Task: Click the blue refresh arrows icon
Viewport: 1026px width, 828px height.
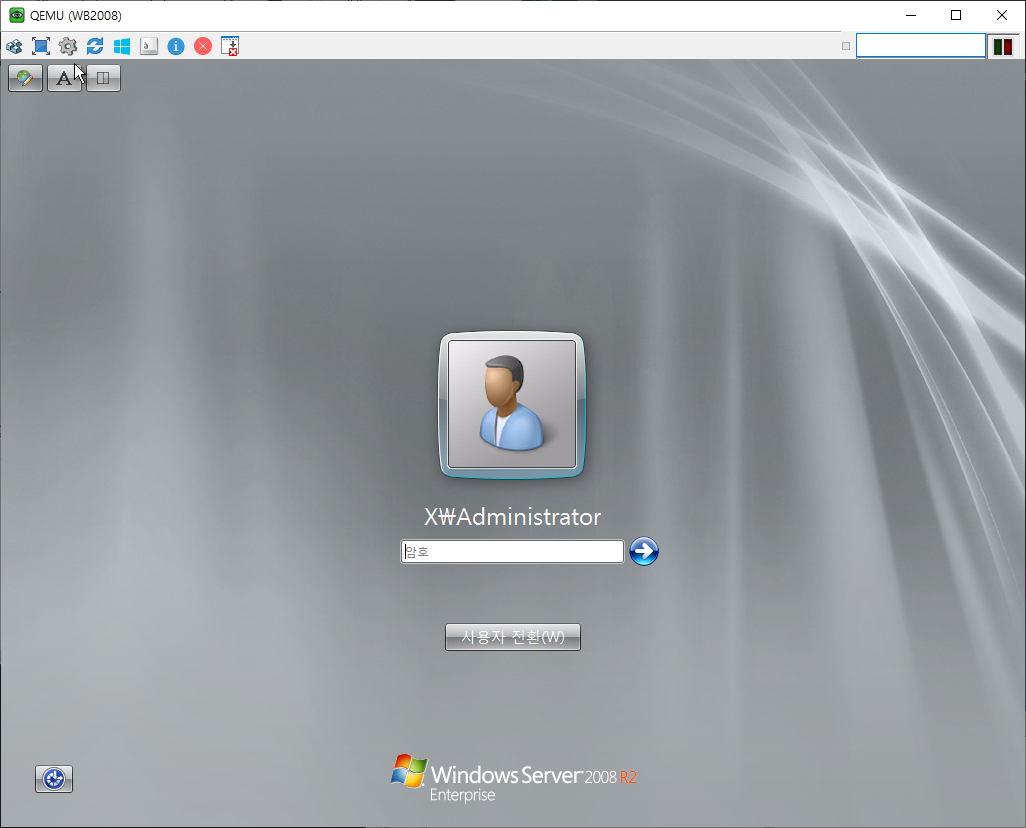Action: click(95, 46)
